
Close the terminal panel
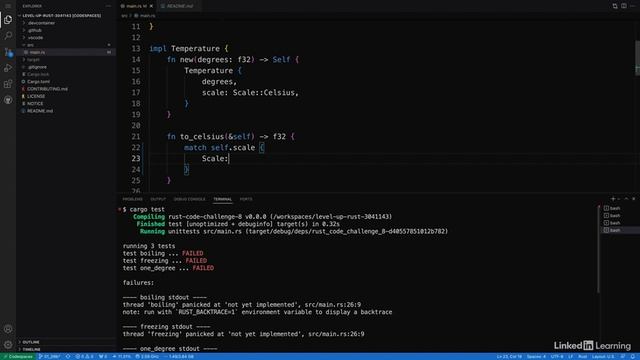634,199
